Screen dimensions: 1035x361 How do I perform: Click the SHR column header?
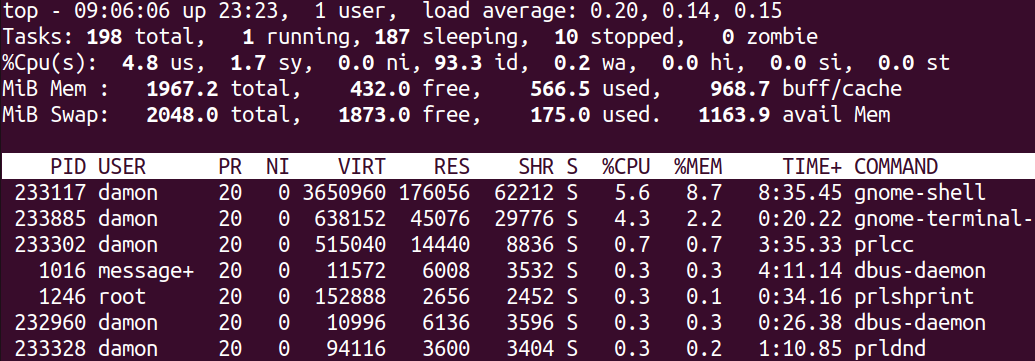(x=535, y=166)
